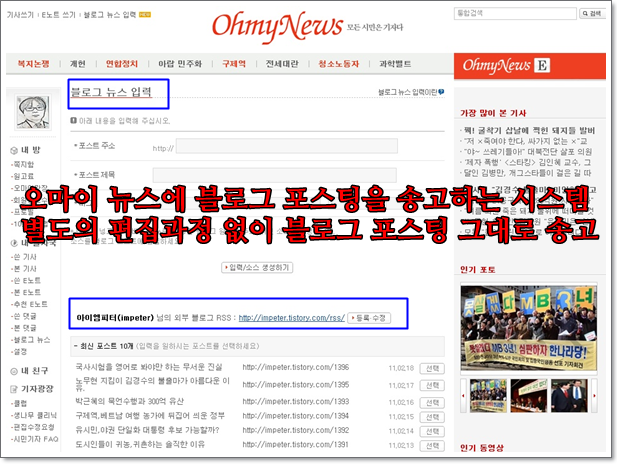
Task: Open the 복지논쟁 menu item
Action: tap(34, 64)
